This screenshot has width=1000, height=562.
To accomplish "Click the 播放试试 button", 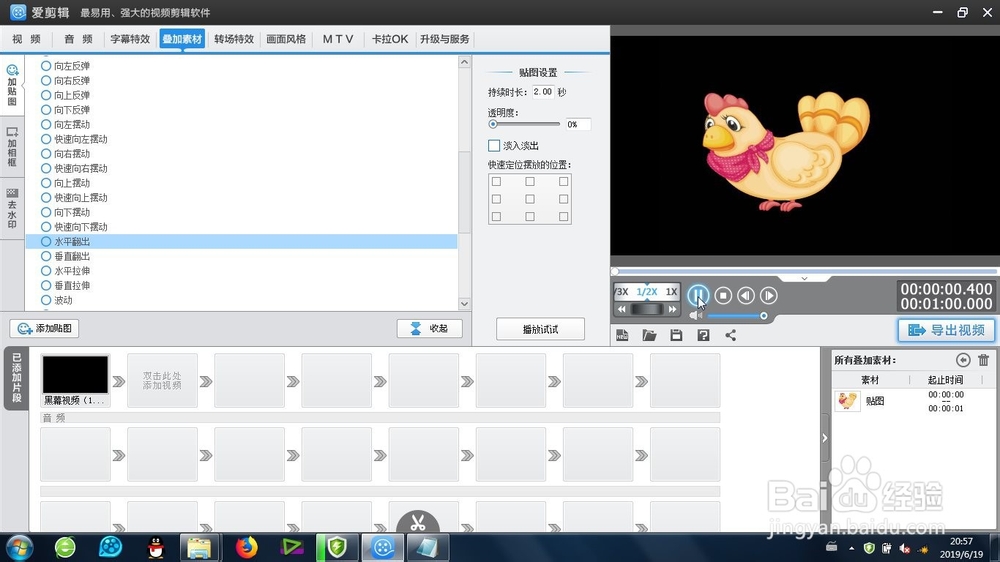I will tap(540, 329).
